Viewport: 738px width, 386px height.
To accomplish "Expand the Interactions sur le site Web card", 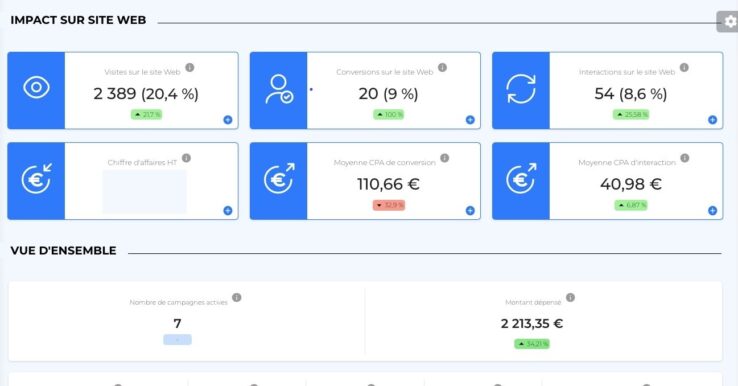I will (713, 120).
